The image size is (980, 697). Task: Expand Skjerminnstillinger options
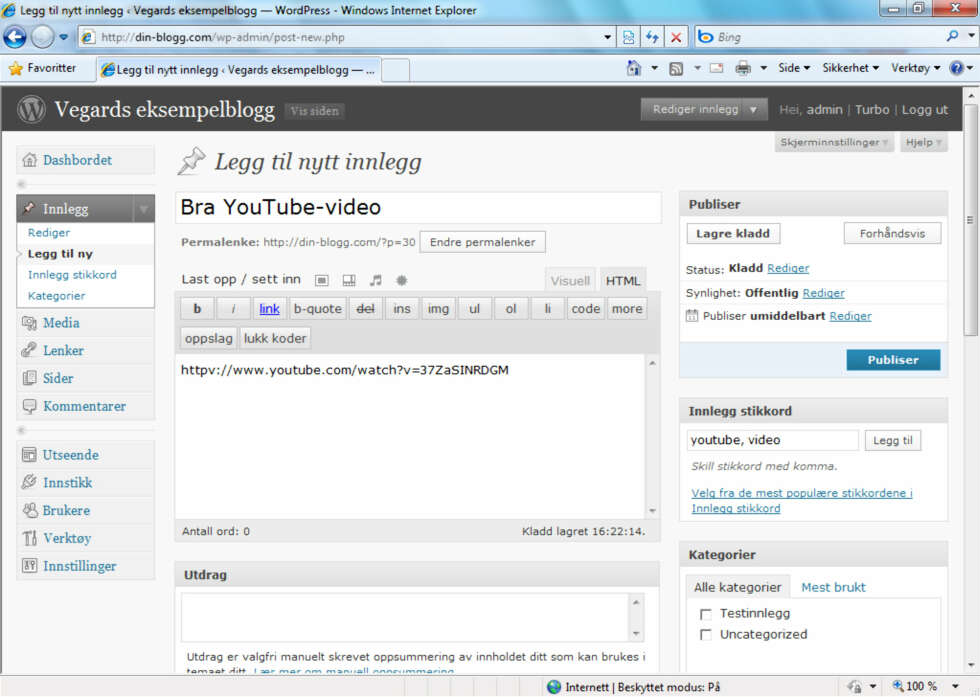click(x=834, y=142)
